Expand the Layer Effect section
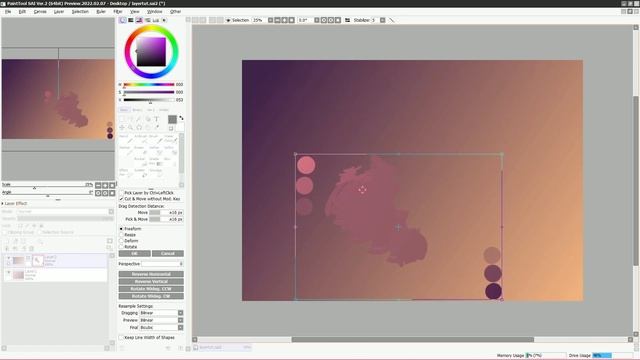The height and width of the screenshot is (360, 640). (3, 203)
